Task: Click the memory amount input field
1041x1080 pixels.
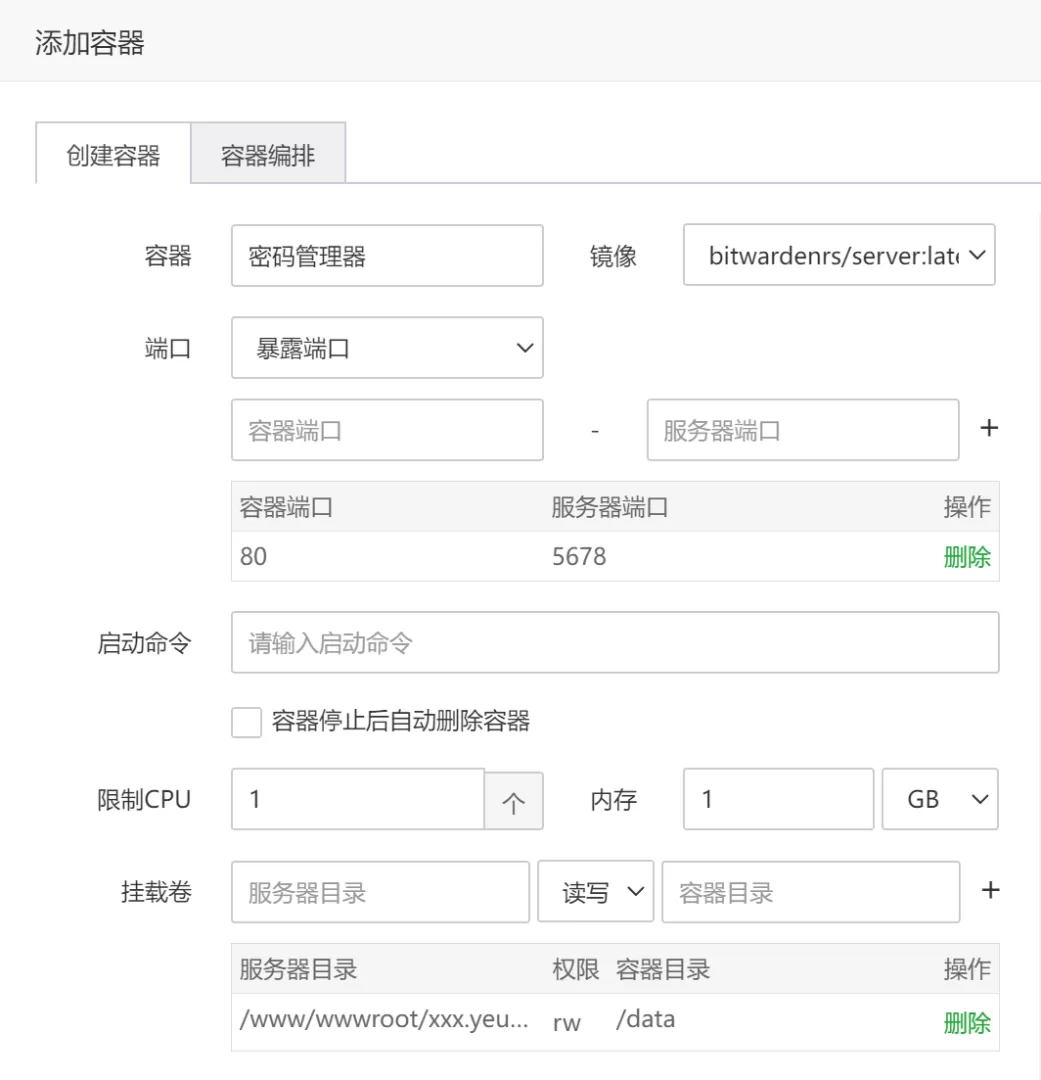Action: pyautogui.click(x=778, y=799)
